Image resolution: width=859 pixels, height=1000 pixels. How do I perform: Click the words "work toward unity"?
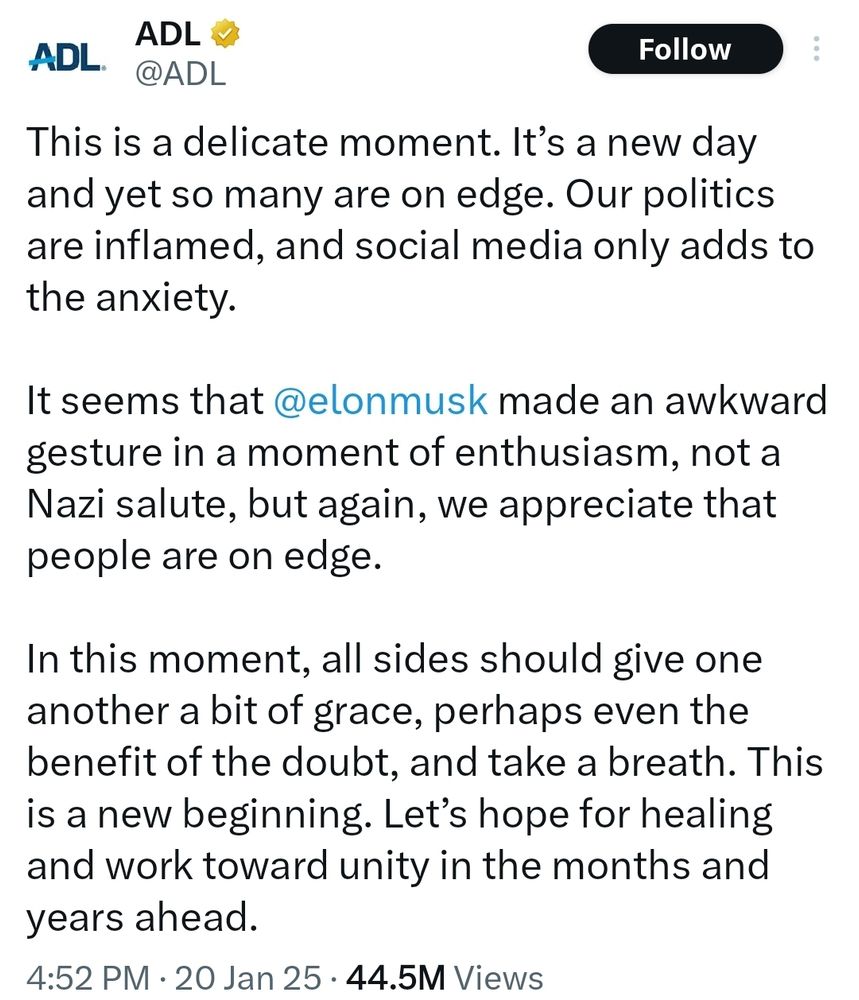263,865
